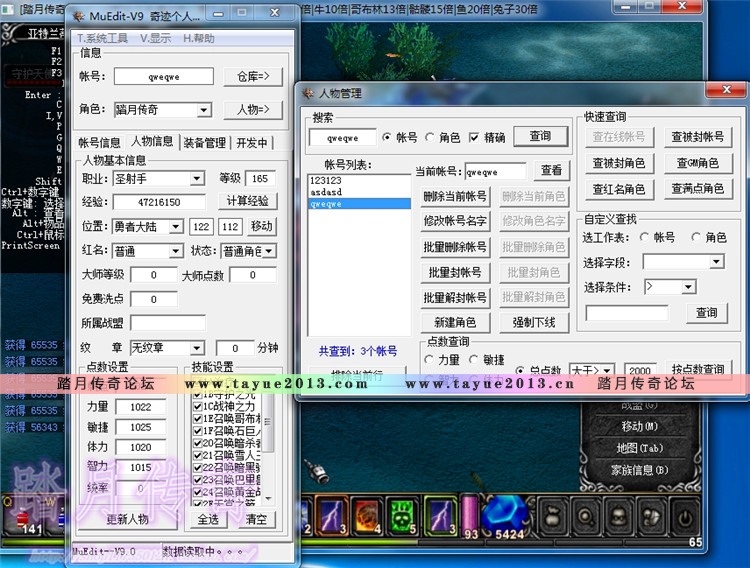Image resolution: width=750 pixels, height=568 pixels.
Task: Click 删除当前帐号 button
Action: point(455,196)
